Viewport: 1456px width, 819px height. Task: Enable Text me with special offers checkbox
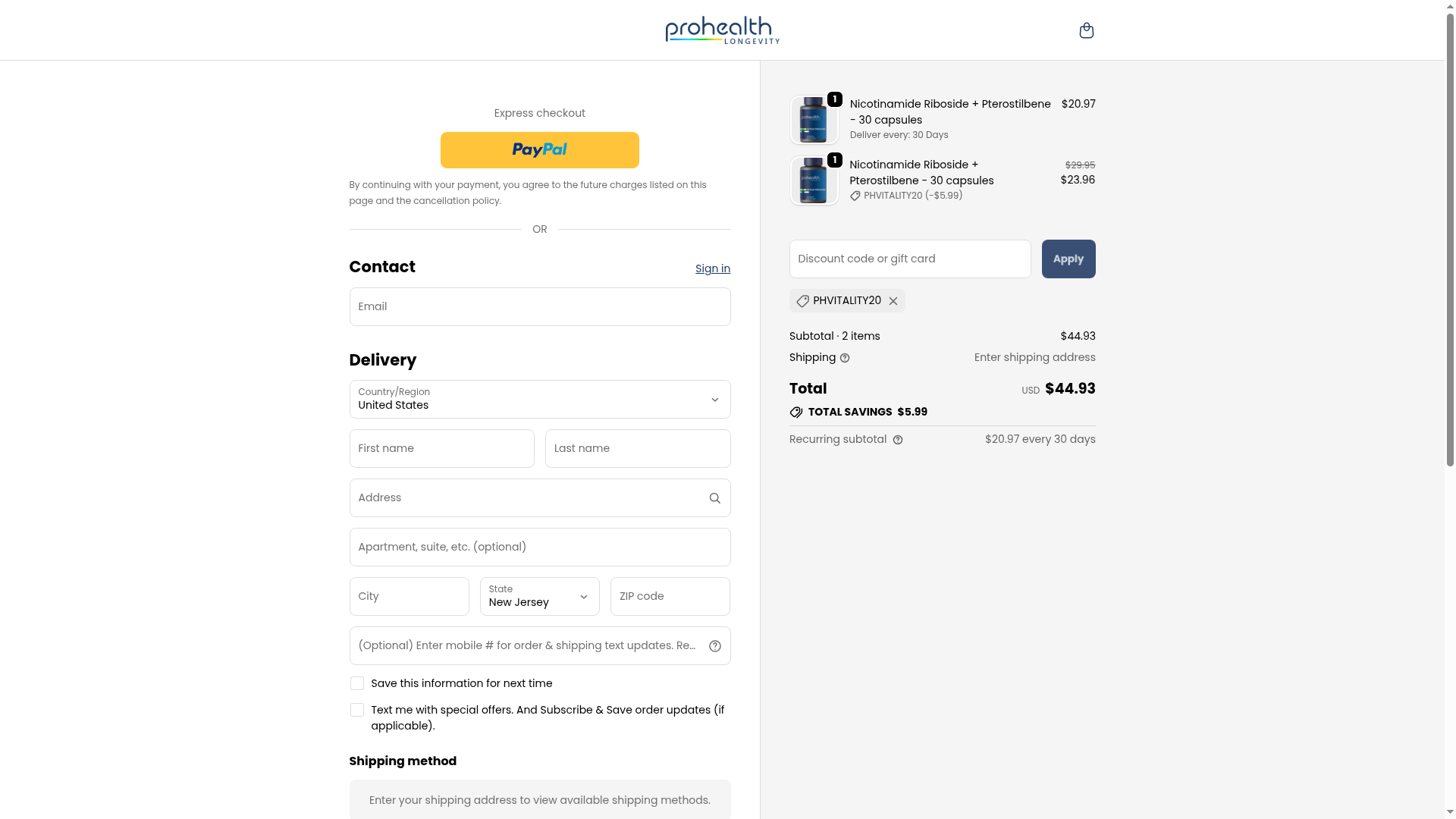[357, 710]
